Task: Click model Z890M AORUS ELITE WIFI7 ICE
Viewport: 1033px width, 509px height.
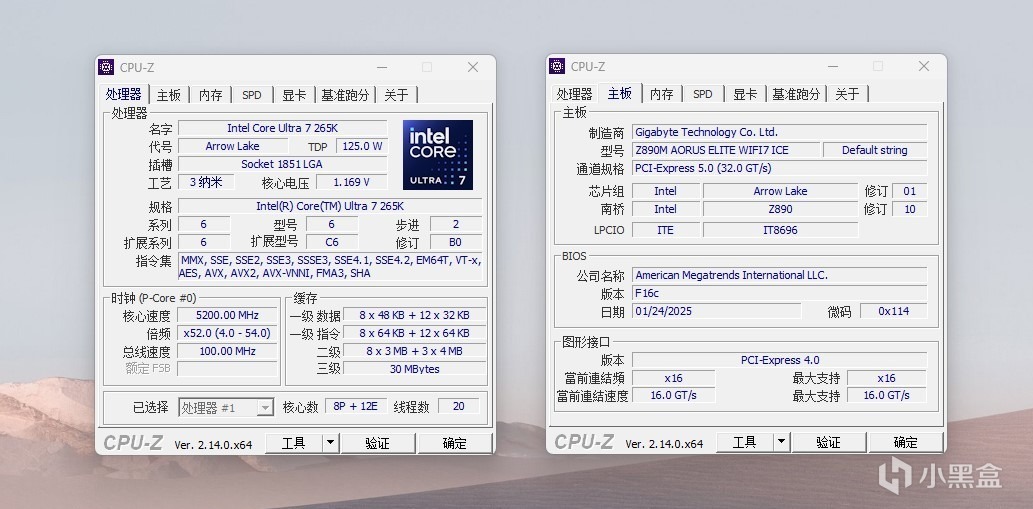Action: click(x=726, y=150)
